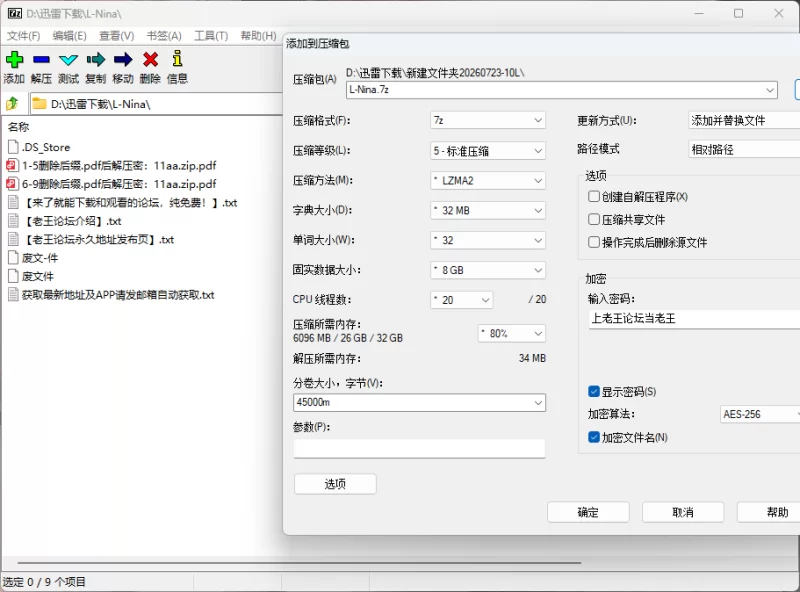This screenshot has height=592, width=800.
Task: Select the 1-5 pdf file icon
Action: coord(11,165)
